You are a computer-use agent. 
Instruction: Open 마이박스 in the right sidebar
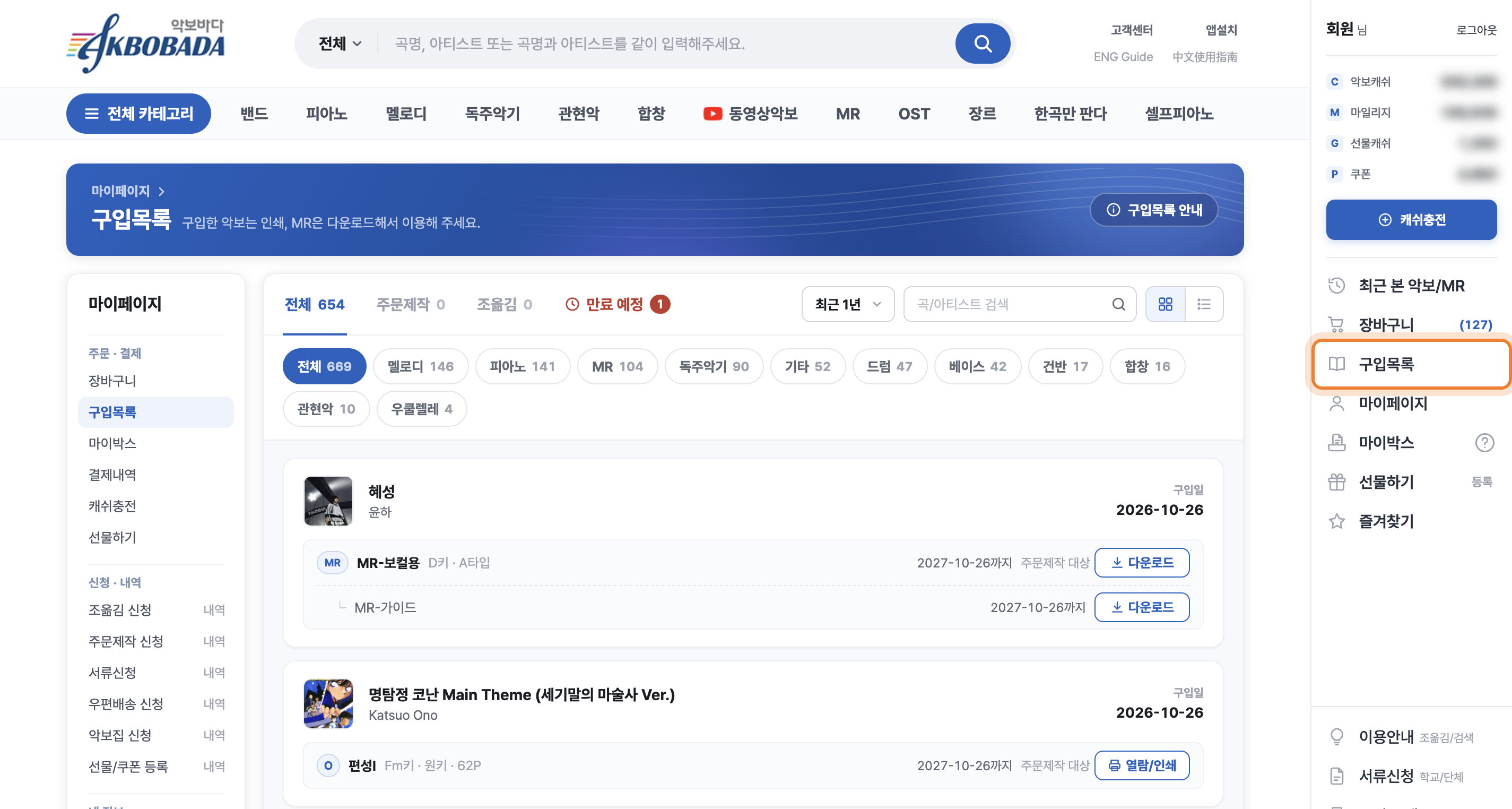(x=1386, y=443)
